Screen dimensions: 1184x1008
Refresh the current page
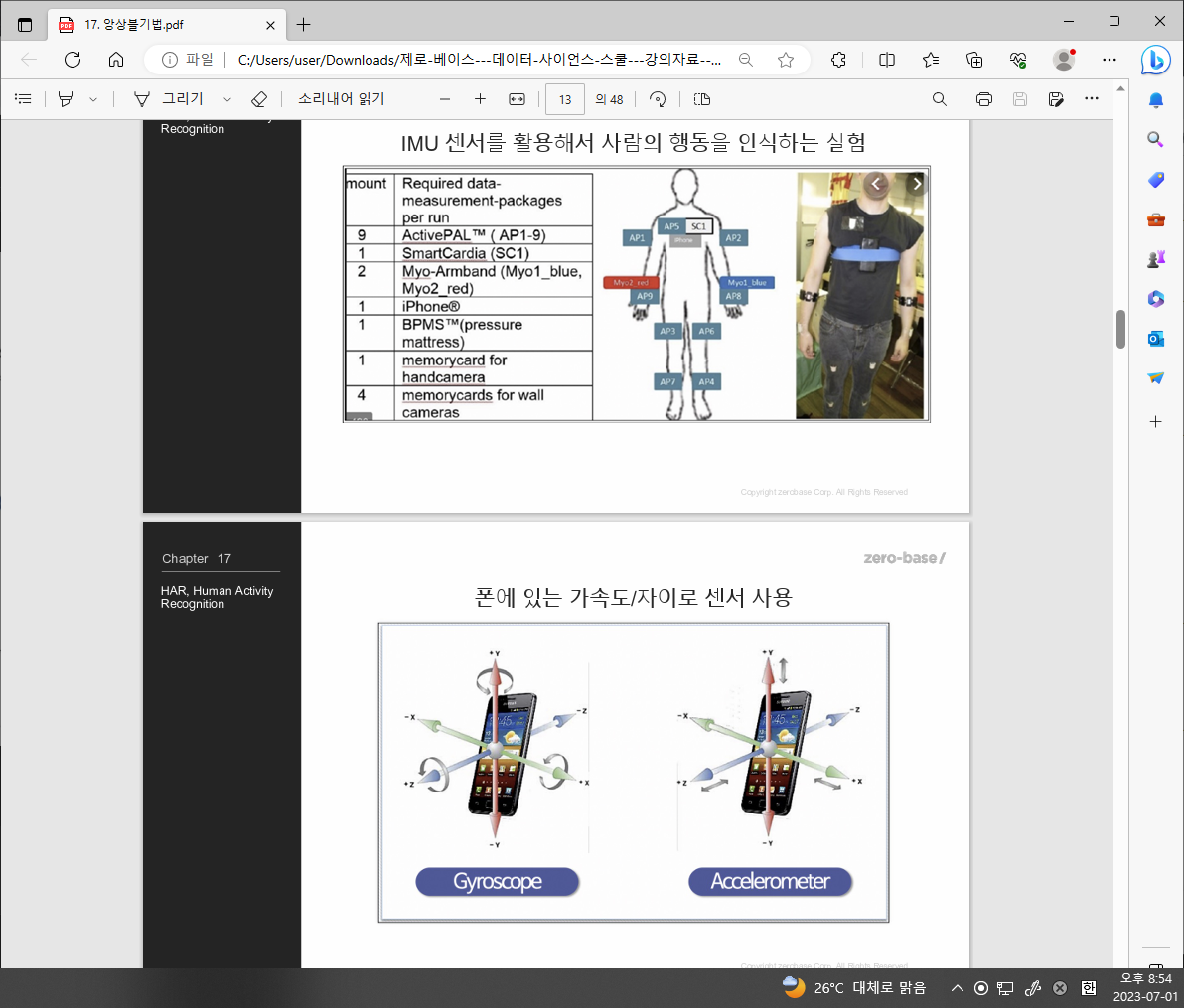tap(73, 60)
